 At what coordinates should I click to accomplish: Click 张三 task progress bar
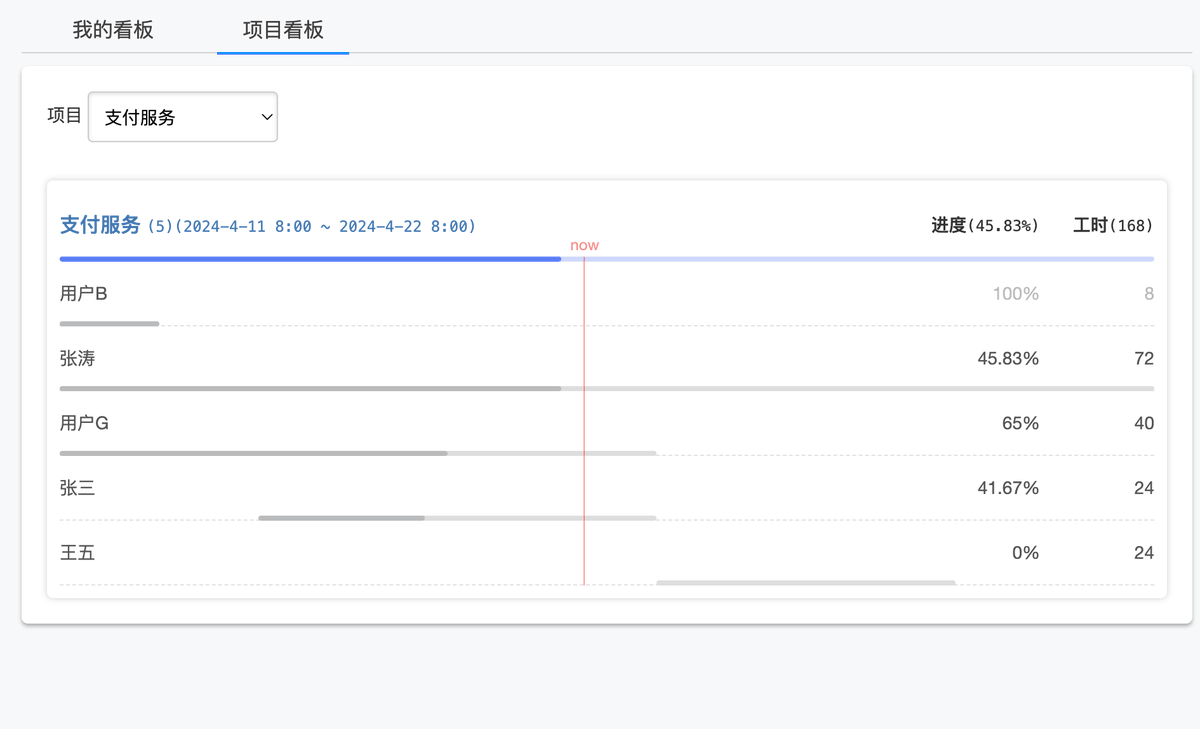click(457, 518)
